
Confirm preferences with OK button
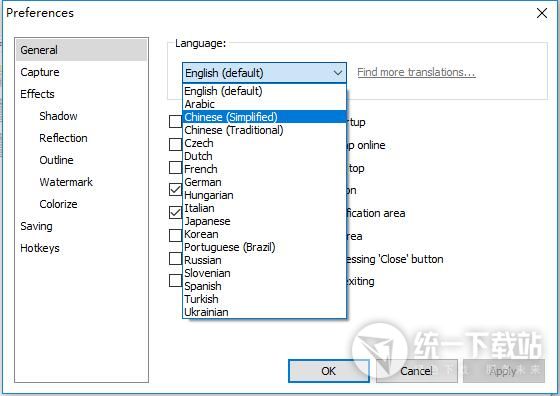coord(329,371)
